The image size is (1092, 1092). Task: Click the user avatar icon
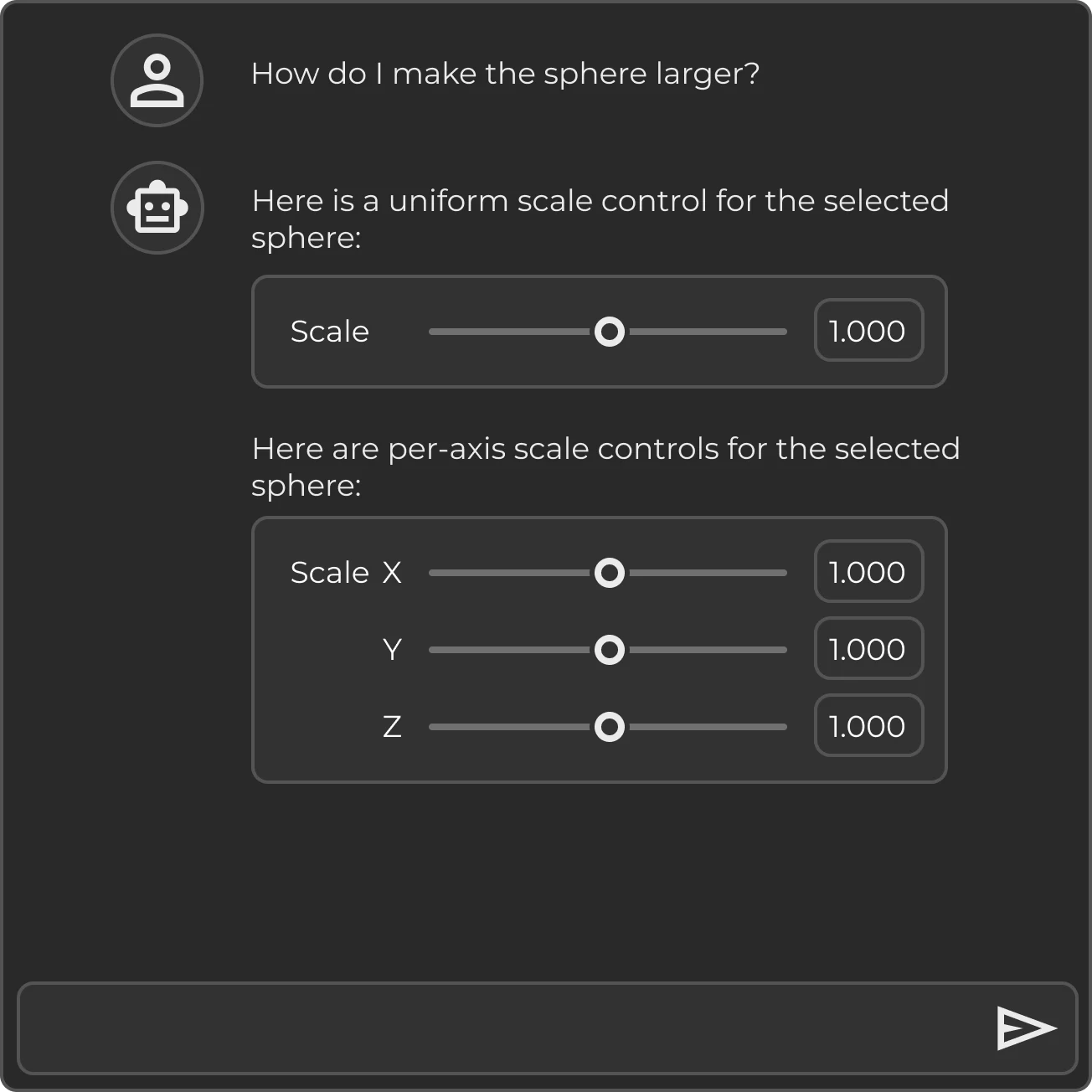(x=157, y=80)
